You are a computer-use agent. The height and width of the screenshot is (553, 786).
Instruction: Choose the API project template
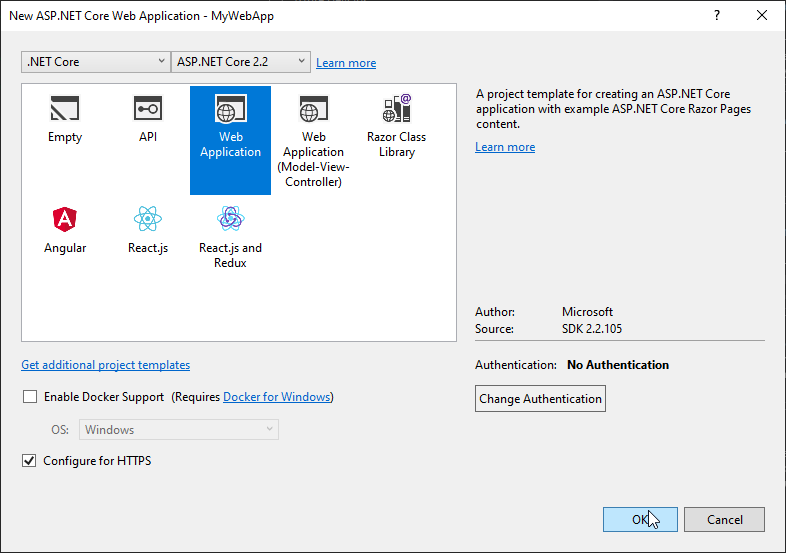tap(148, 110)
